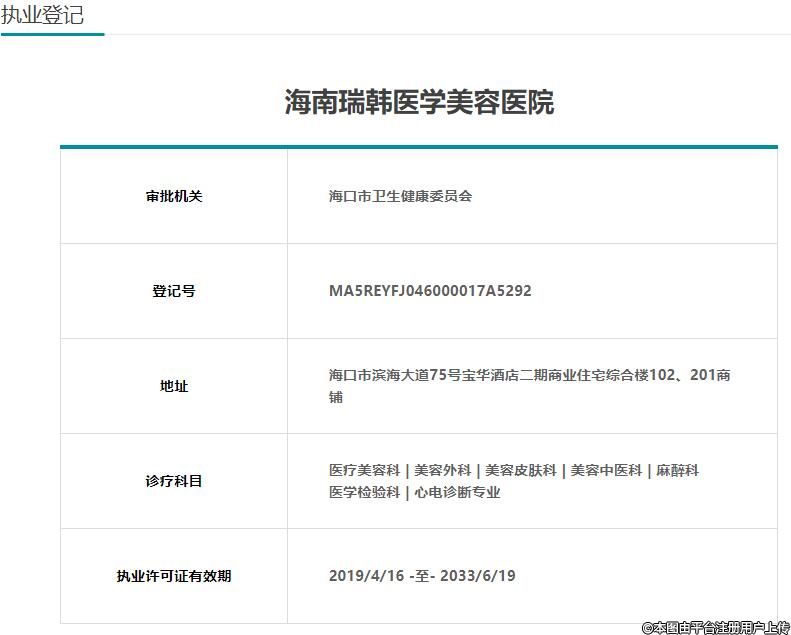Click the 医学检验科 department

[364, 492]
